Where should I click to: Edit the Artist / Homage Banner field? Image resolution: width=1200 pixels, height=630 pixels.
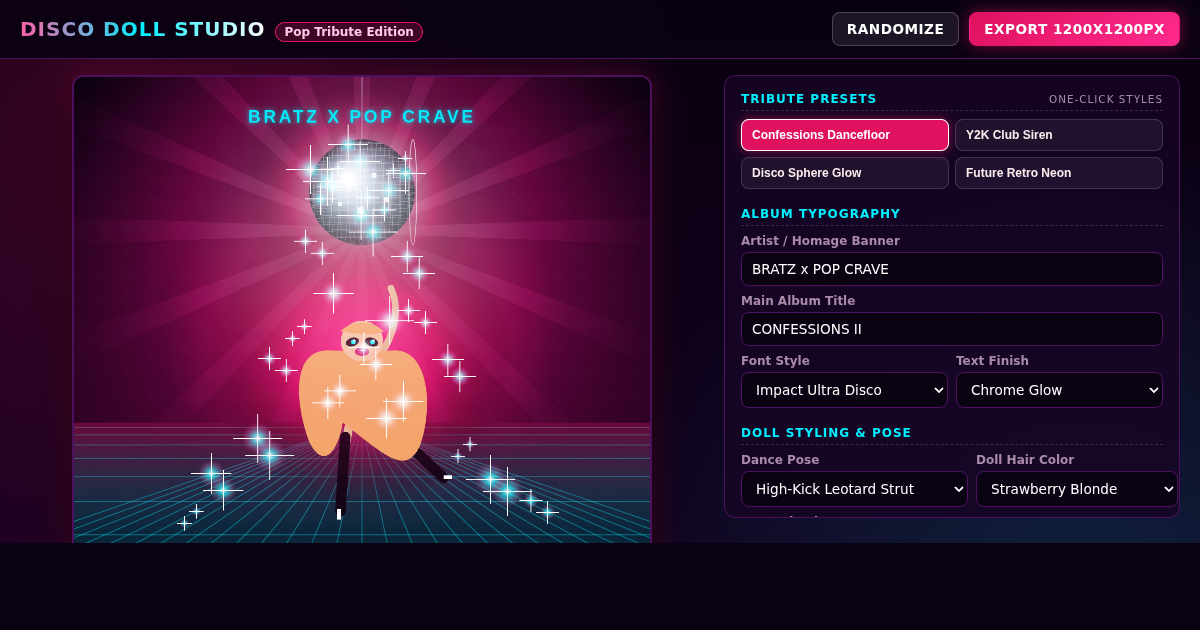click(952, 269)
